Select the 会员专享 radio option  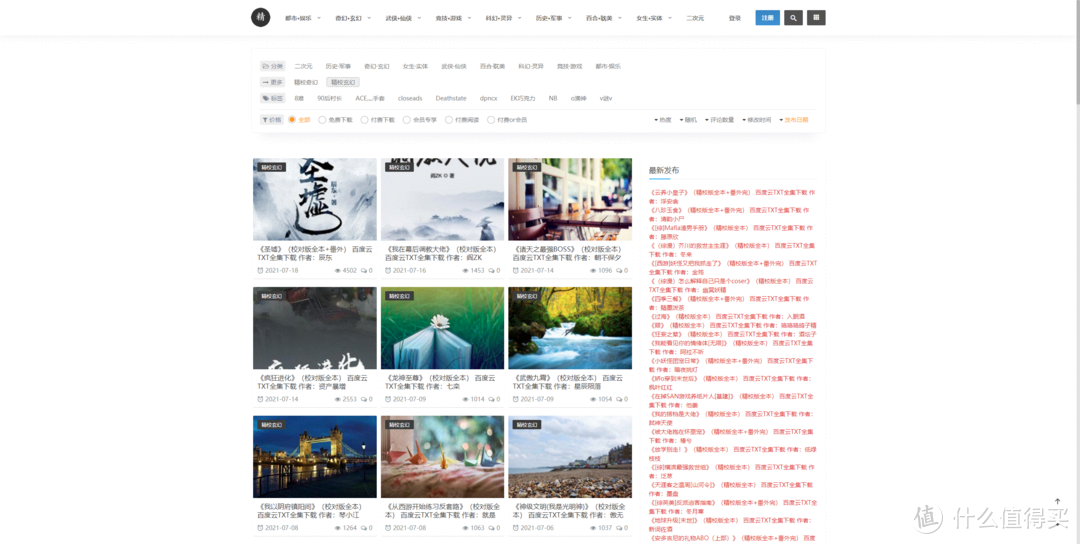pos(406,120)
